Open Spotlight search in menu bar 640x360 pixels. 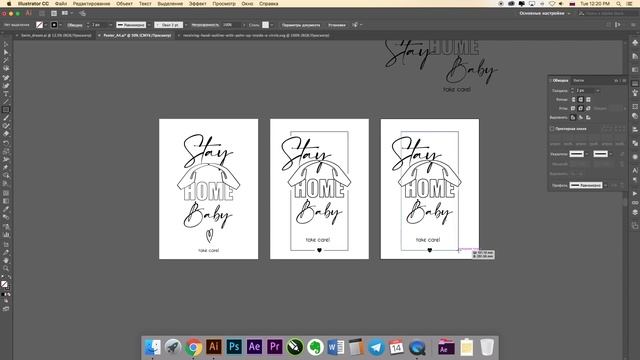(619, 4)
